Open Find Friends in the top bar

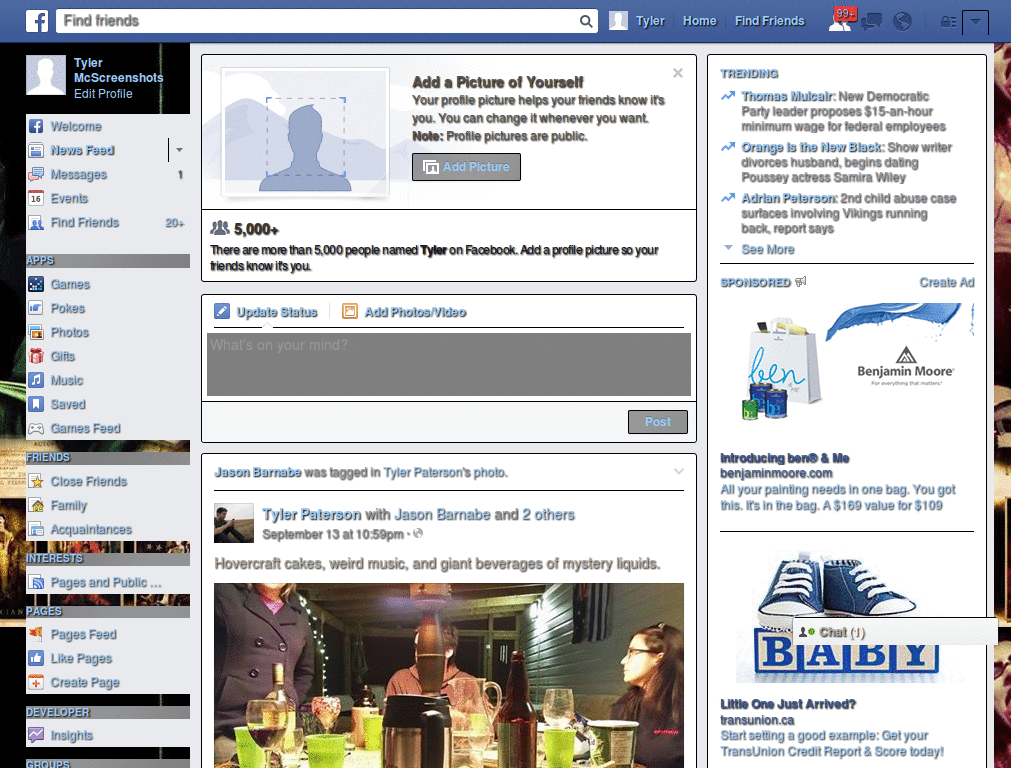click(769, 21)
